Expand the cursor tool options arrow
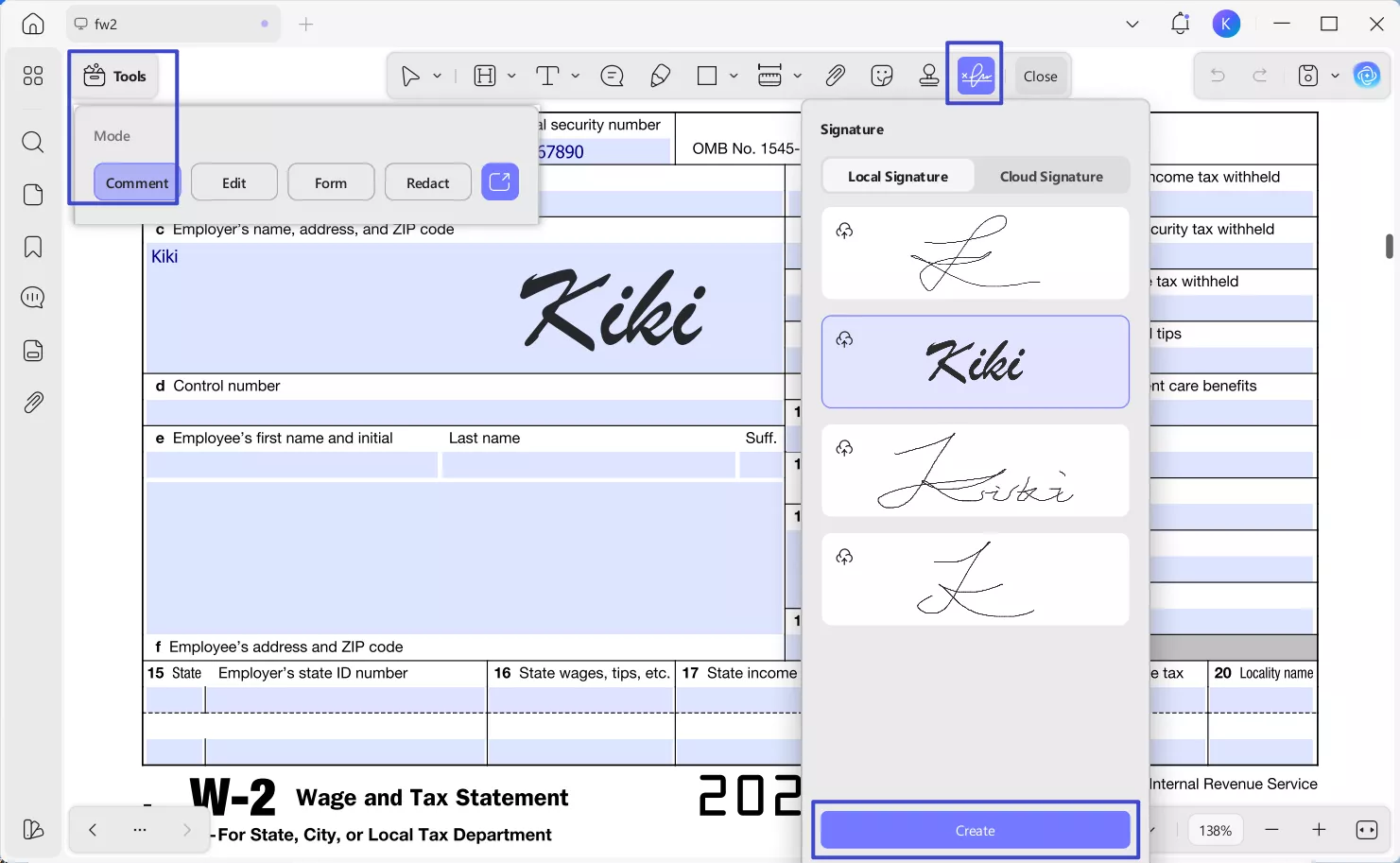This screenshot has width=1400, height=863. tap(437, 77)
